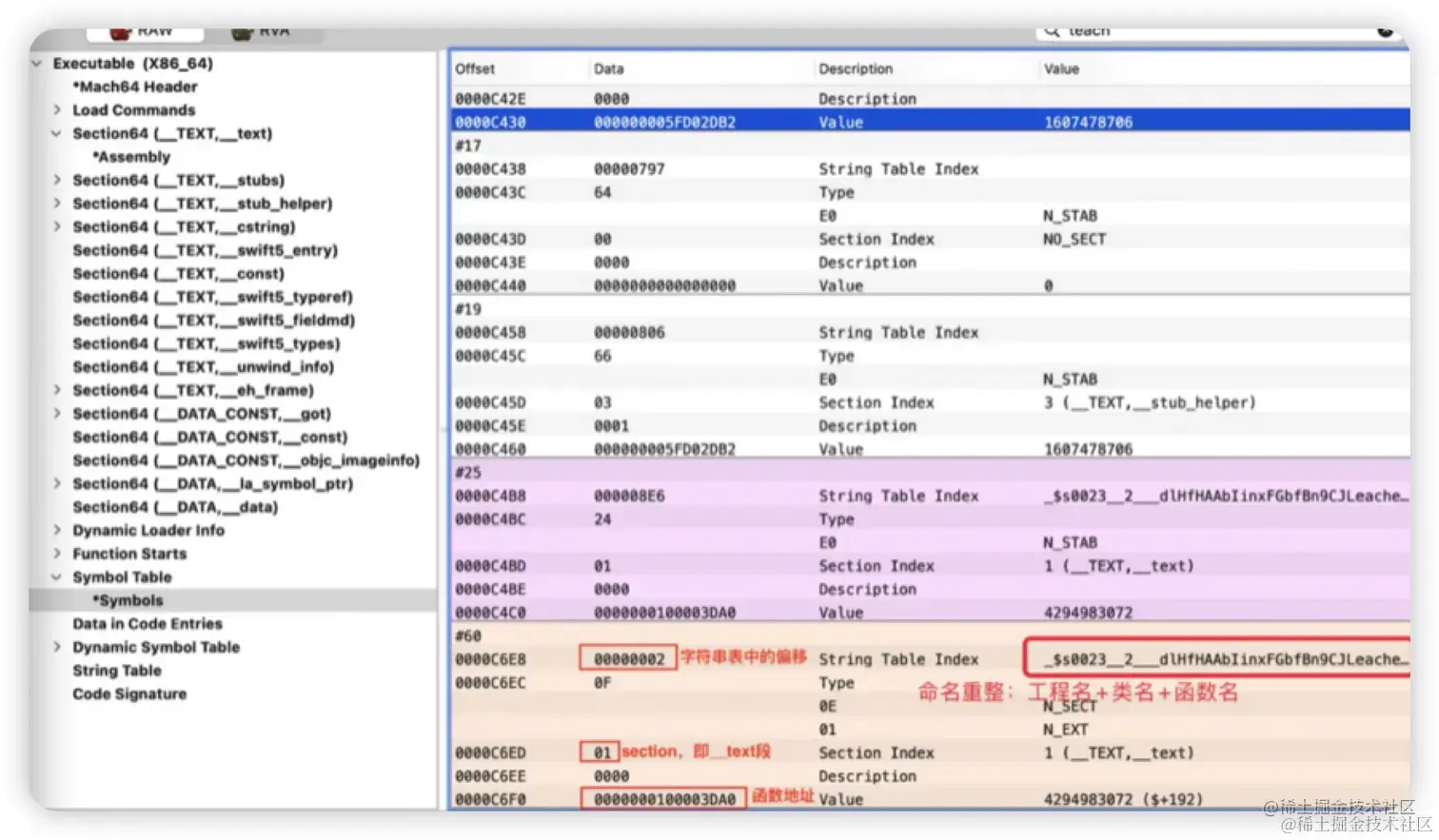Collapse Section64 (__TEXT,__text) node
Image resolution: width=1439 pixels, height=840 pixels.
[x=56, y=134]
